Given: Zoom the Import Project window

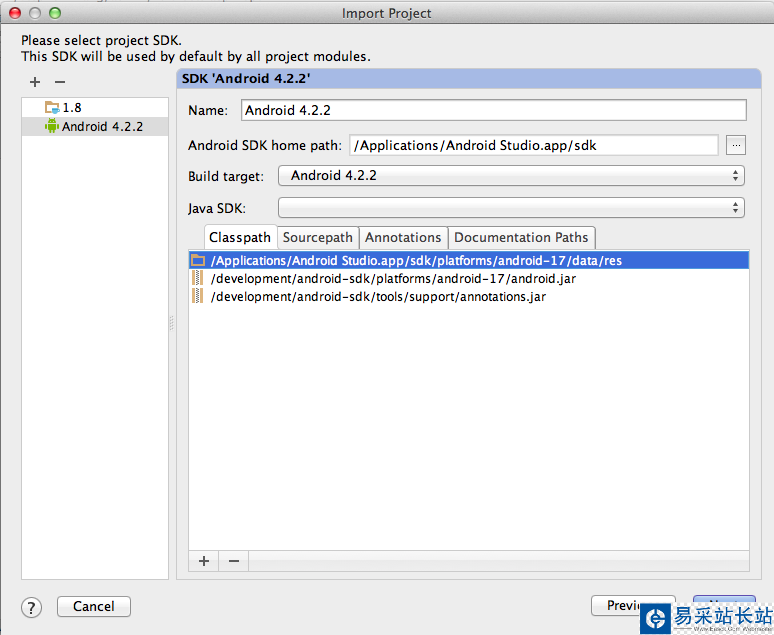Looking at the screenshot, I should [x=55, y=13].
